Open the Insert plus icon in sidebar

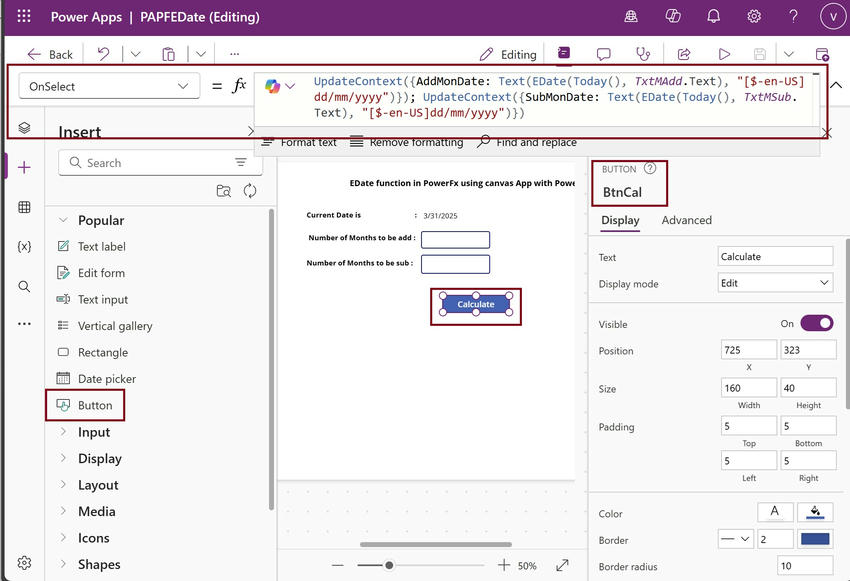point(24,167)
